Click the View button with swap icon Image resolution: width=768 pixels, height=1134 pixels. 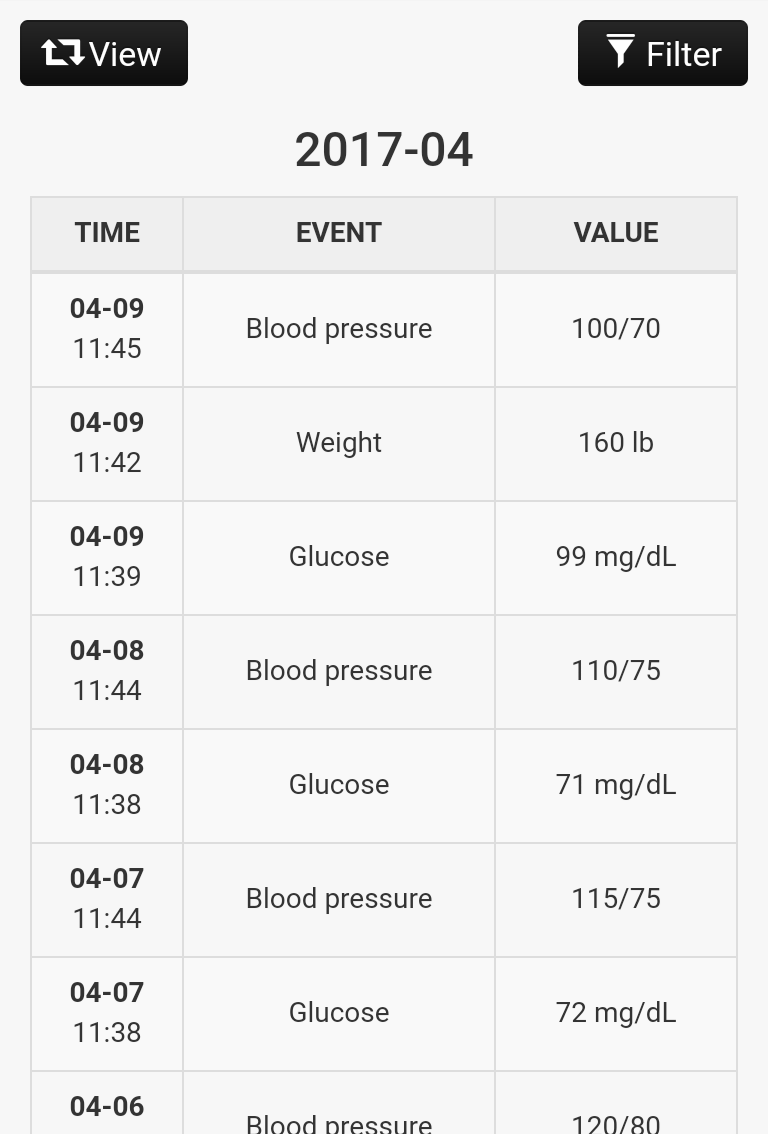coord(104,53)
